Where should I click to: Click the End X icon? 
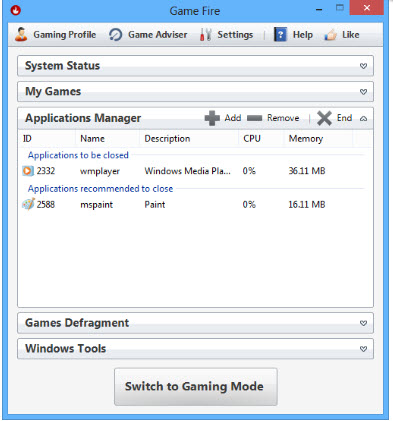click(324, 118)
